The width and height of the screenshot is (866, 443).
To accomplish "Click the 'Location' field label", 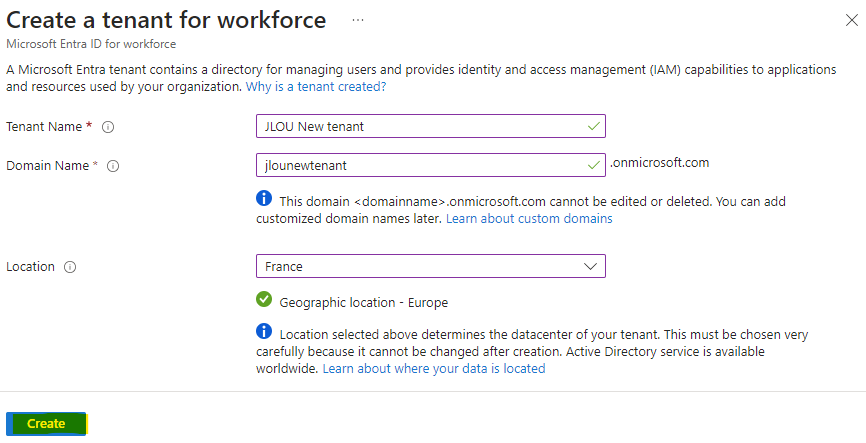I will 30,267.
